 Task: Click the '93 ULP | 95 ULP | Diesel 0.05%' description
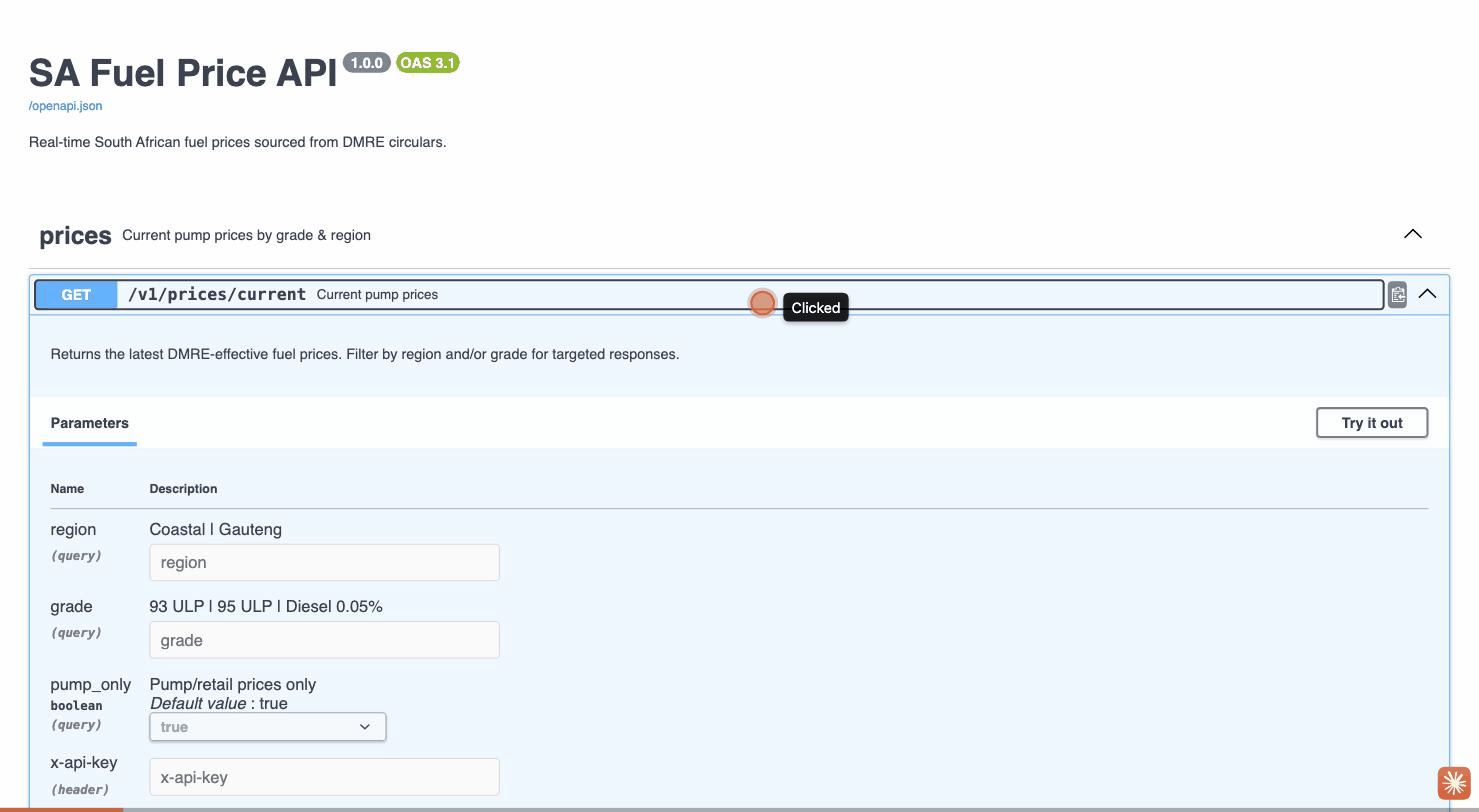coord(266,606)
